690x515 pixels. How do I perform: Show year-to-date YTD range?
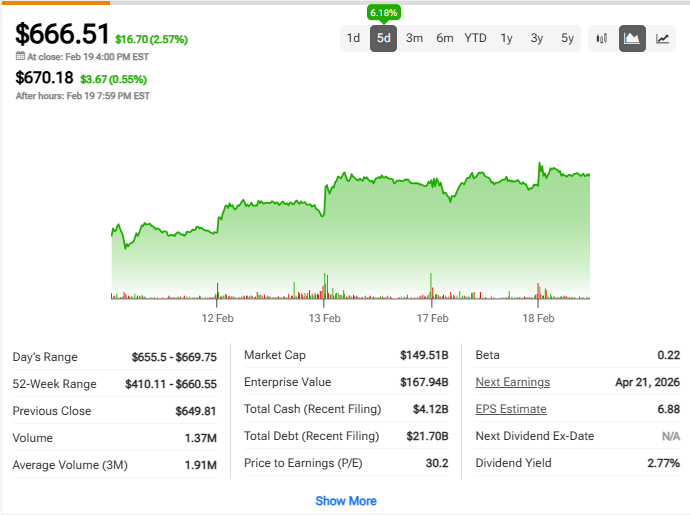[x=475, y=38]
